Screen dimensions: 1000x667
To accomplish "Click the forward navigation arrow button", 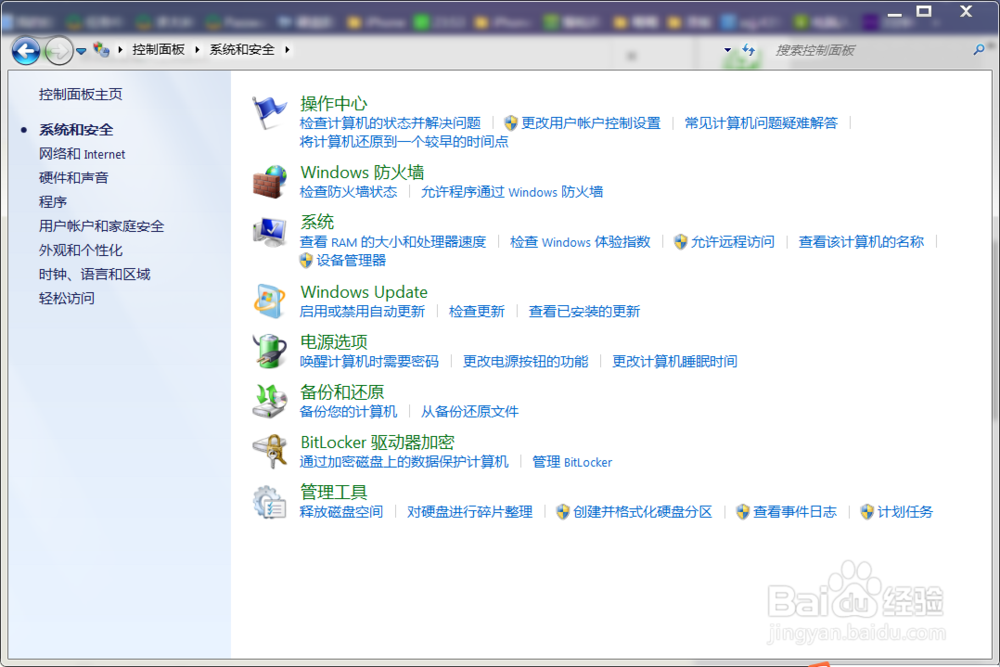I will coord(59,50).
